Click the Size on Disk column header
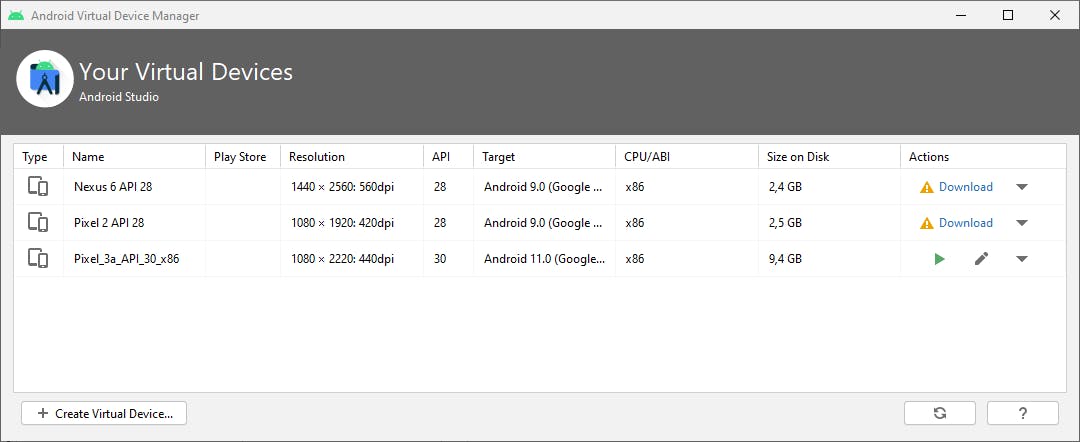 click(798, 157)
